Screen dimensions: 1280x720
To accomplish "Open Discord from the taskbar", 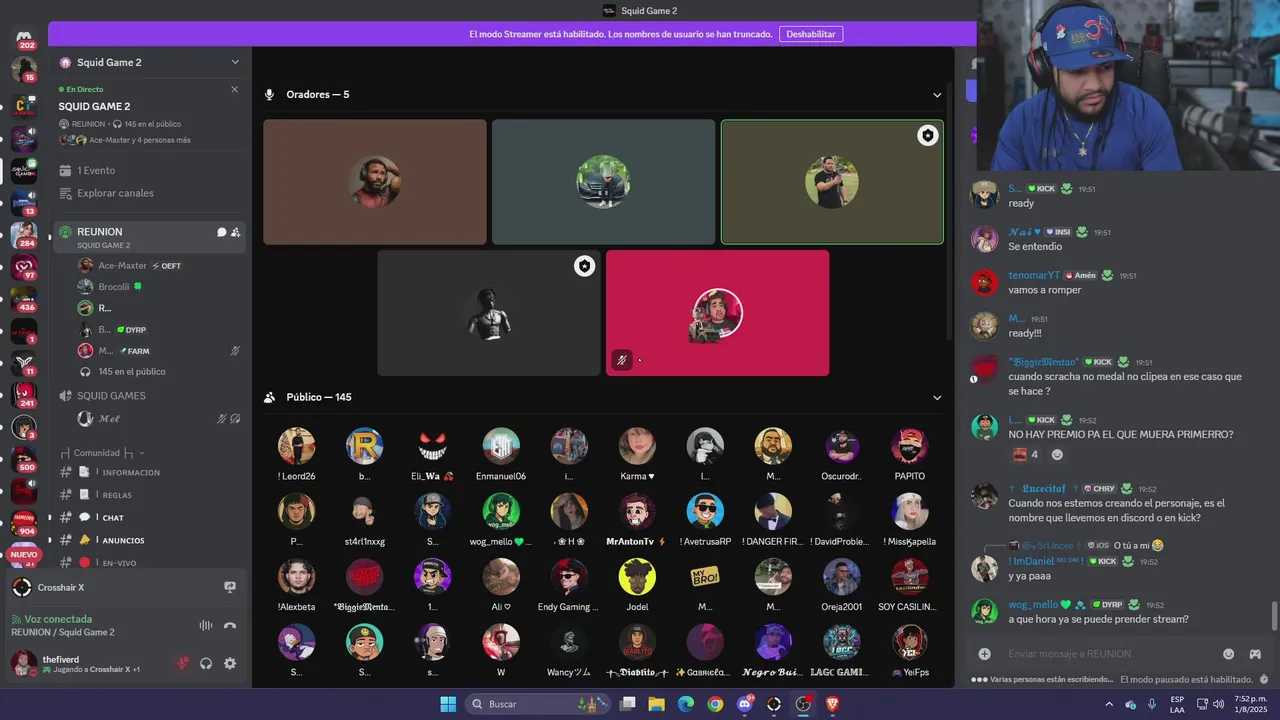I will click(745, 704).
